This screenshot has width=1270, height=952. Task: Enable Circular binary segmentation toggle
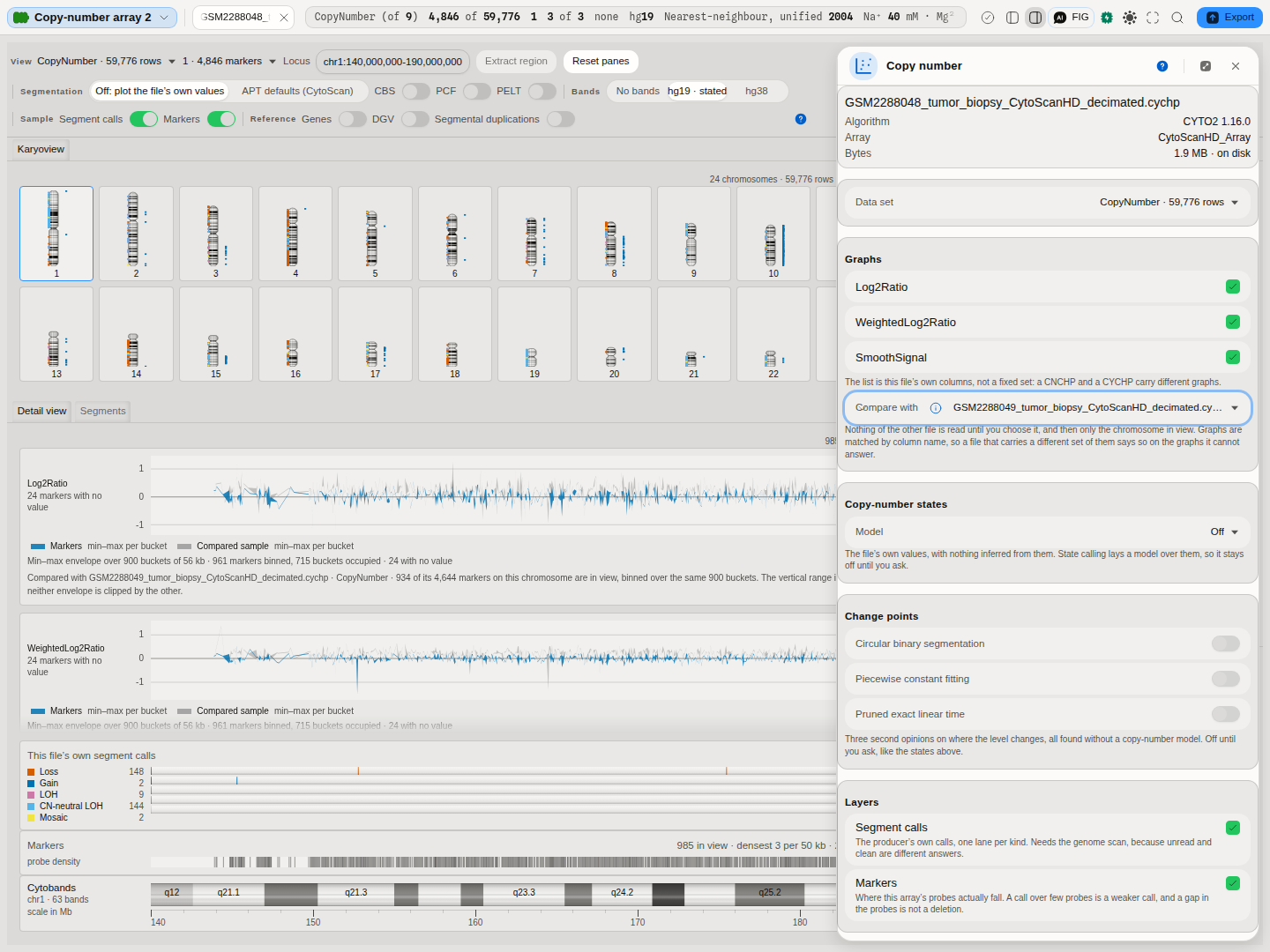tap(1226, 643)
